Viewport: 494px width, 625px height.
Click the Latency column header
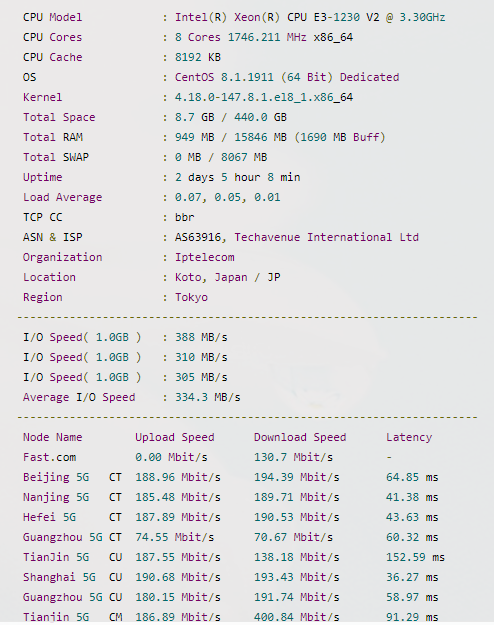pos(409,437)
